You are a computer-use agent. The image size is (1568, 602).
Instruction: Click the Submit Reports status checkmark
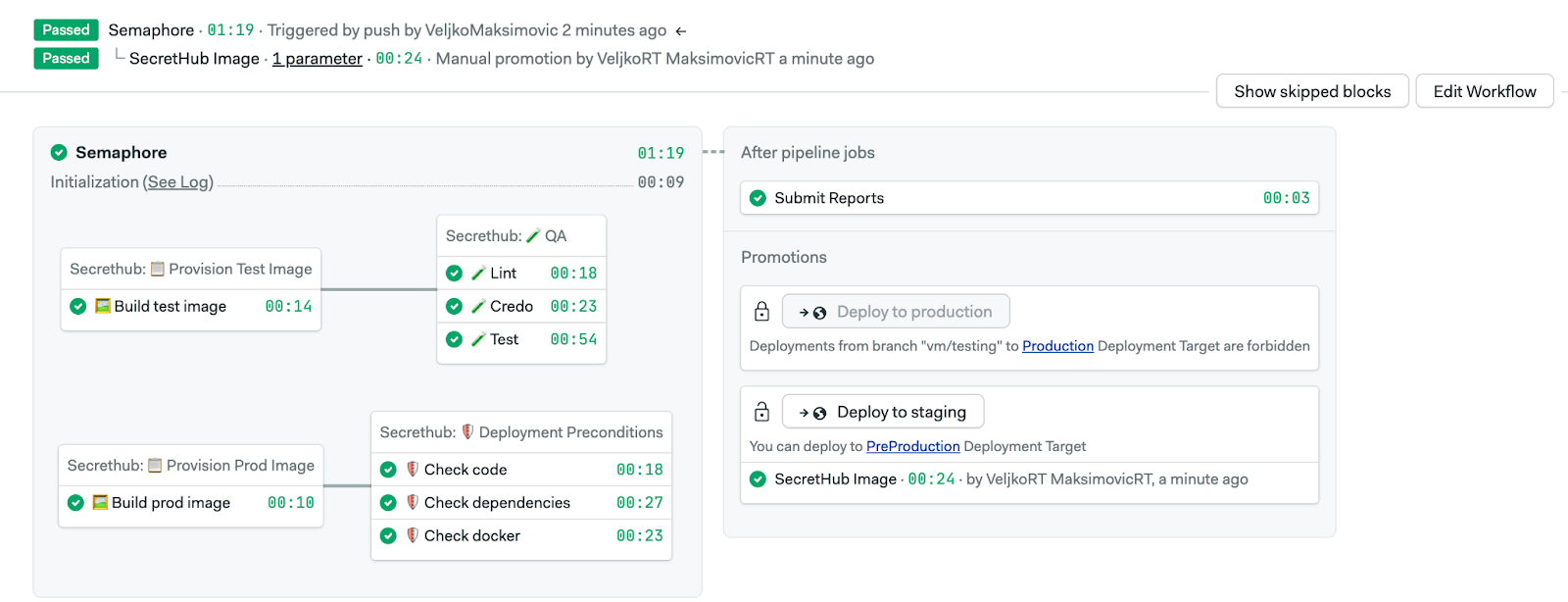pos(758,198)
